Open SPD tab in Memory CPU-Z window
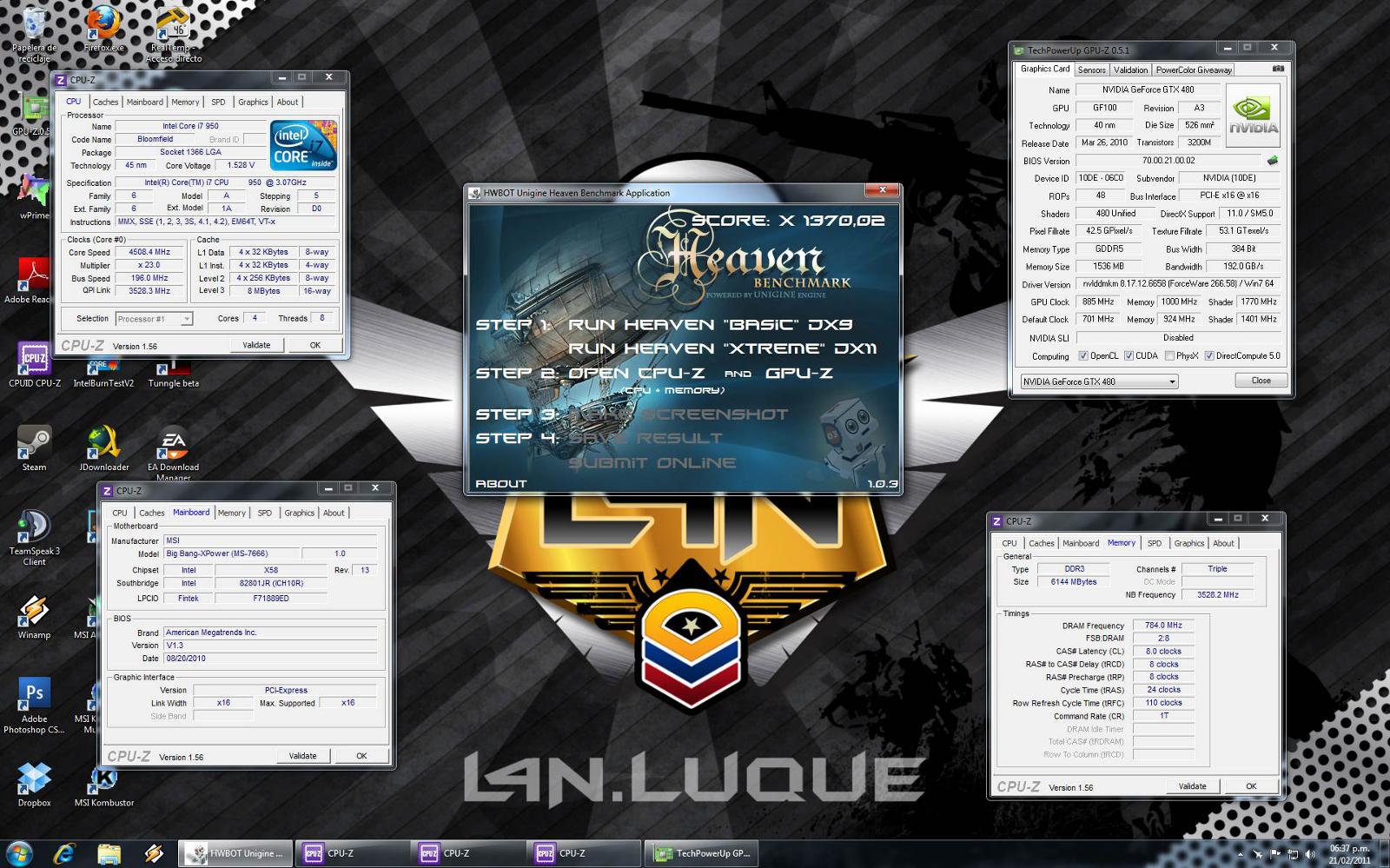Viewport: 1390px width, 868px height. click(1155, 544)
